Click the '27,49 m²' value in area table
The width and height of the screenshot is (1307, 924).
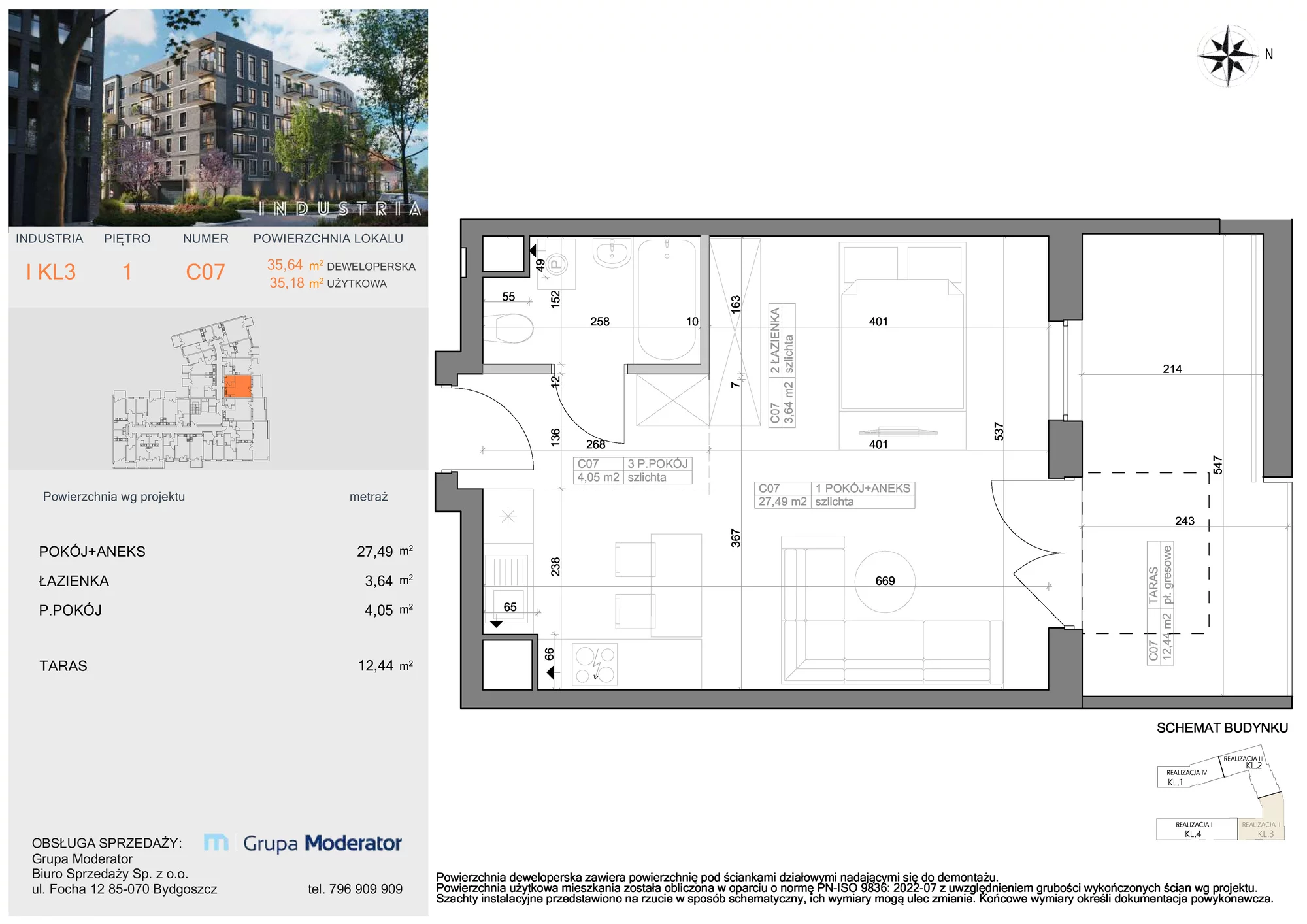point(385,552)
